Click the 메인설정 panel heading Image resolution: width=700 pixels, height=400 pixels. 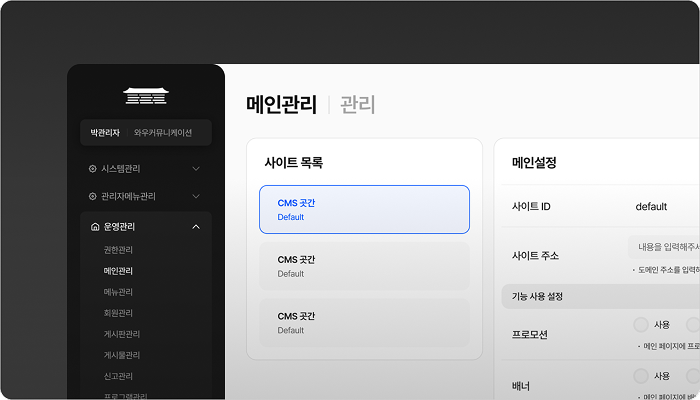534,162
